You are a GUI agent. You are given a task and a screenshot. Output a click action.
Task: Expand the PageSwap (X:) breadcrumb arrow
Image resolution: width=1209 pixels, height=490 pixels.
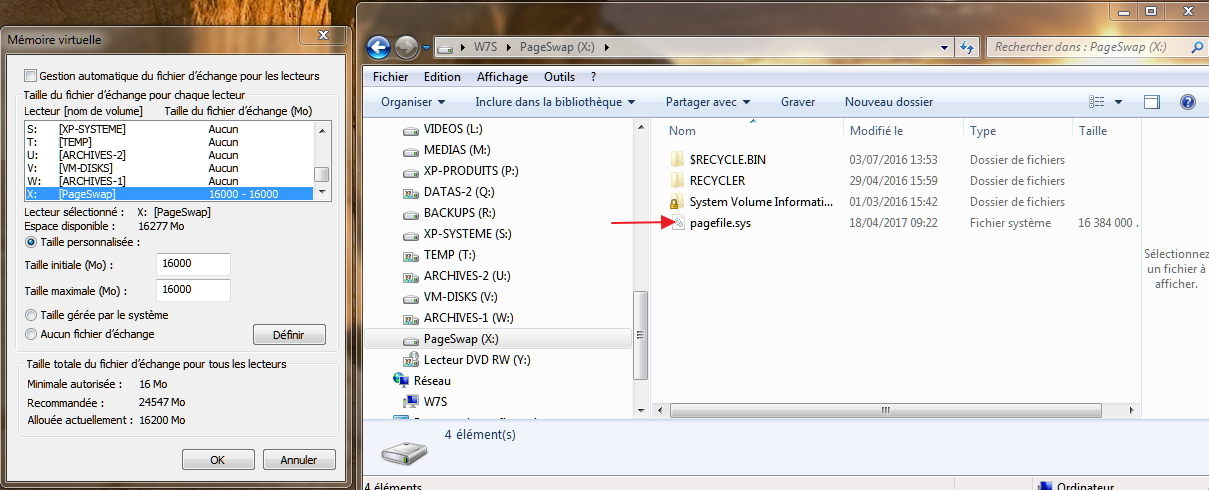606,47
